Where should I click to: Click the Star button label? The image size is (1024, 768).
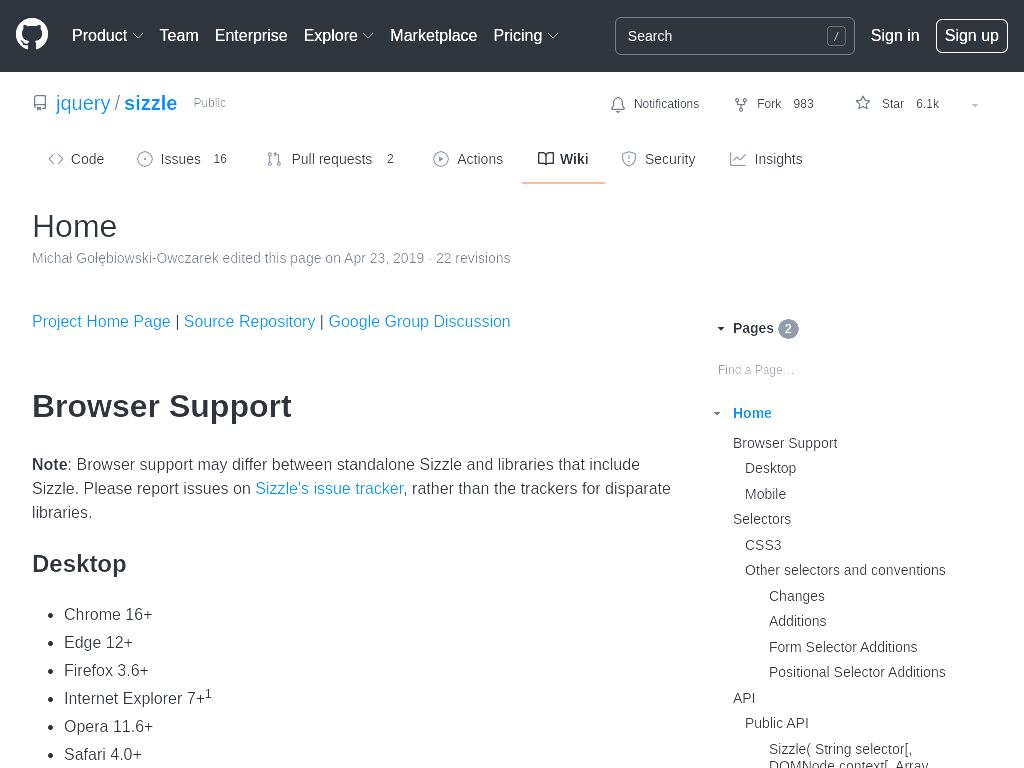[892, 104]
